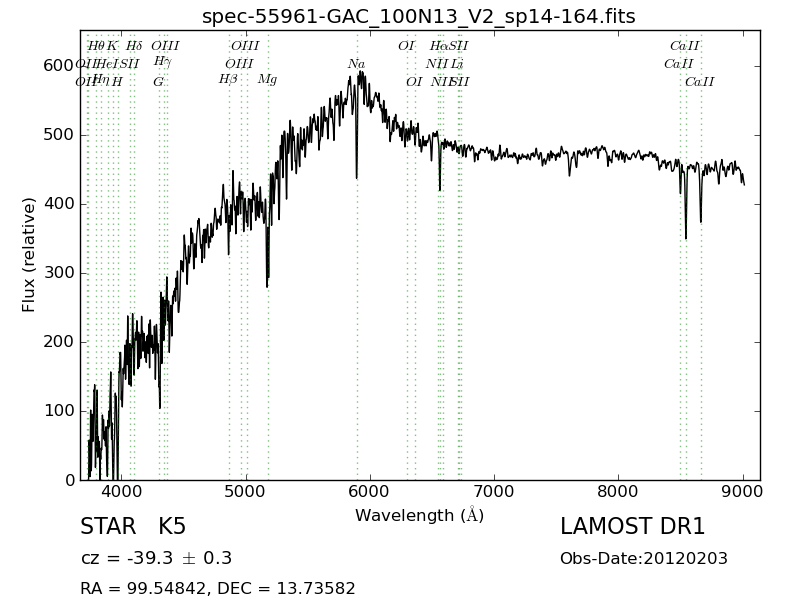Screen dimensions: 800x600
Task: Select the RA = 99.54842, DEC = 13.73582 line
Action: coord(218,589)
